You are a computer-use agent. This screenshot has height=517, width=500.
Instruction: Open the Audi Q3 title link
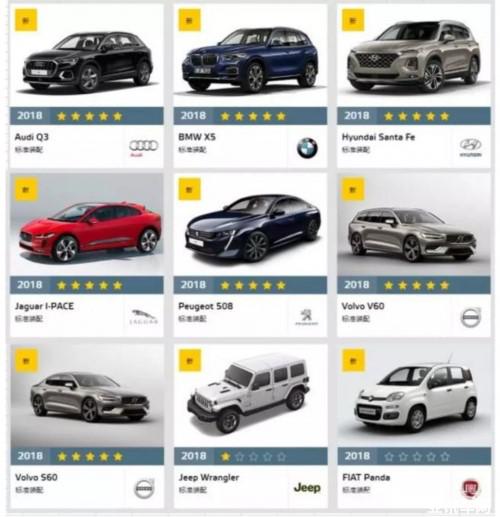click(32, 137)
